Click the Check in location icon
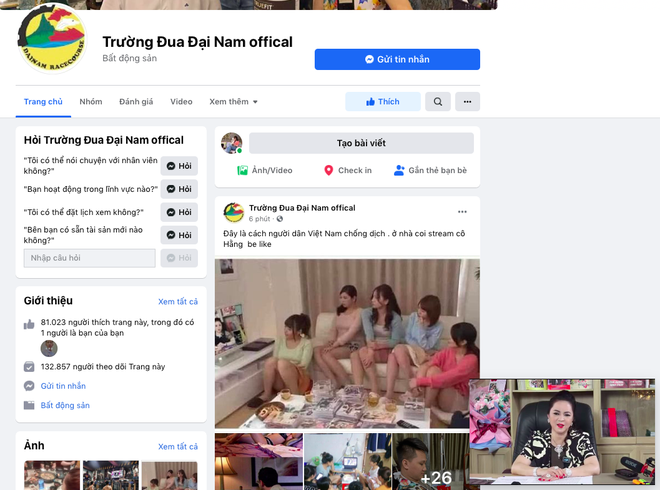Image resolution: width=660 pixels, height=490 pixels. (x=328, y=171)
